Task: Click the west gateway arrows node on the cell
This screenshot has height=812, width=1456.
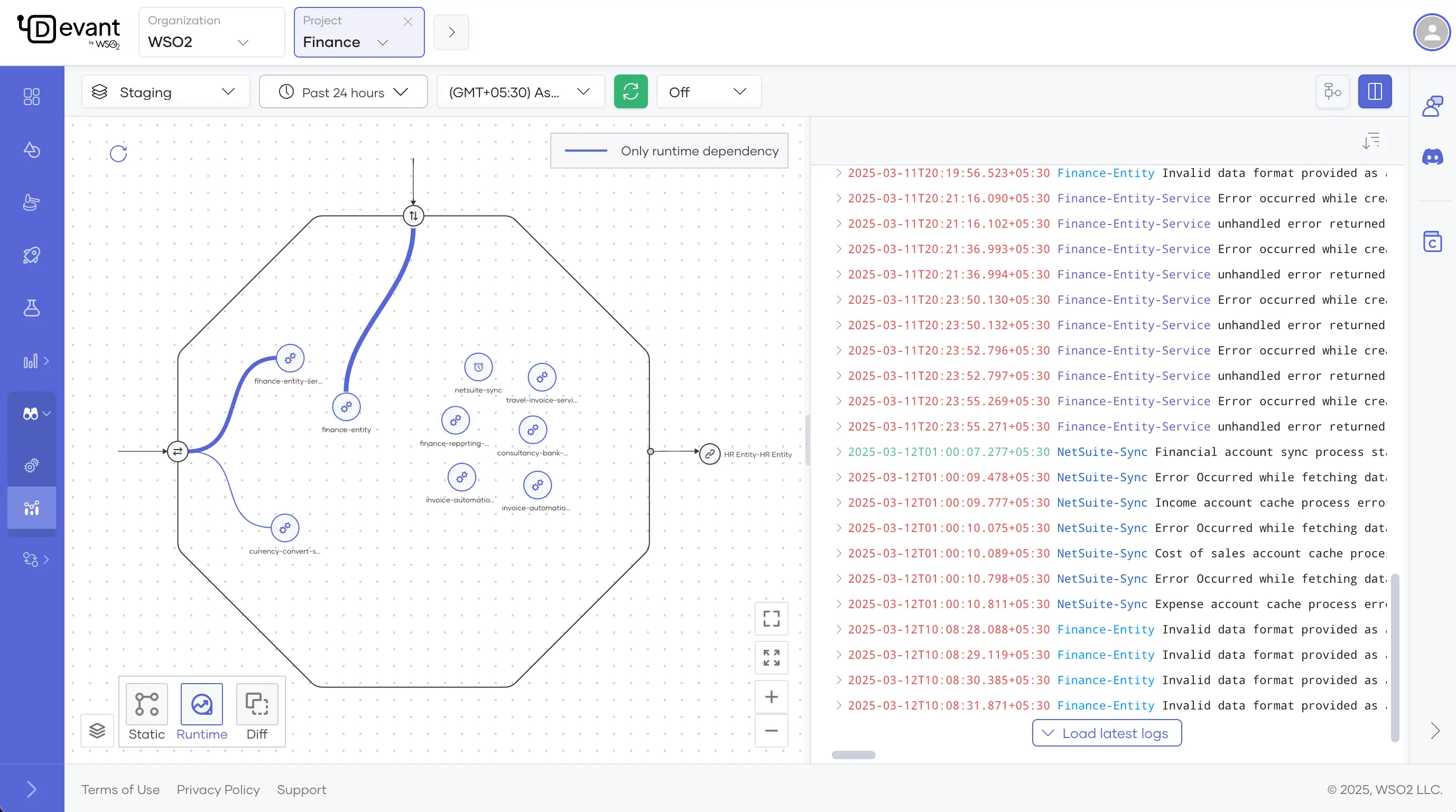Action: point(178,451)
